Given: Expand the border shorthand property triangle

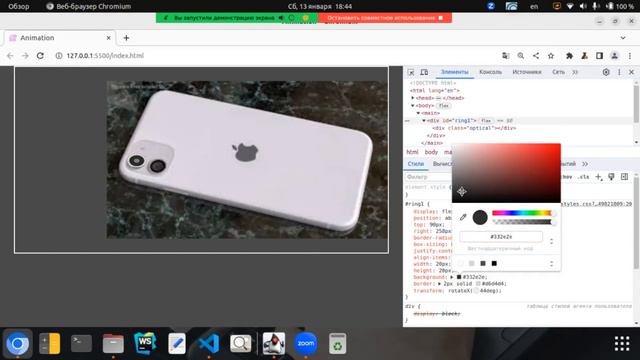Looking at the screenshot, I should click(x=440, y=284).
